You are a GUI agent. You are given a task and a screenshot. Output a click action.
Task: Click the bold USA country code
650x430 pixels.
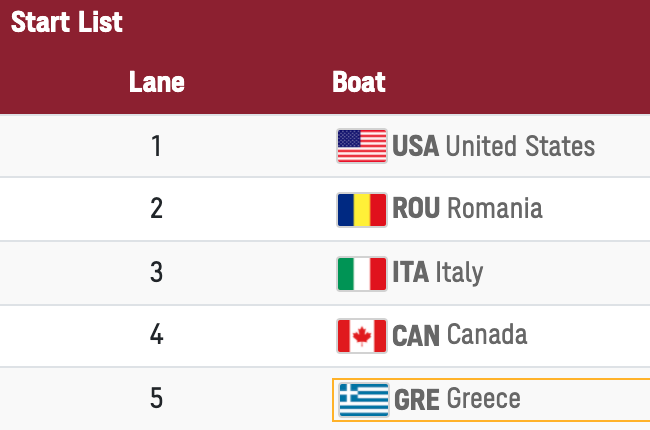click(415, 146)
